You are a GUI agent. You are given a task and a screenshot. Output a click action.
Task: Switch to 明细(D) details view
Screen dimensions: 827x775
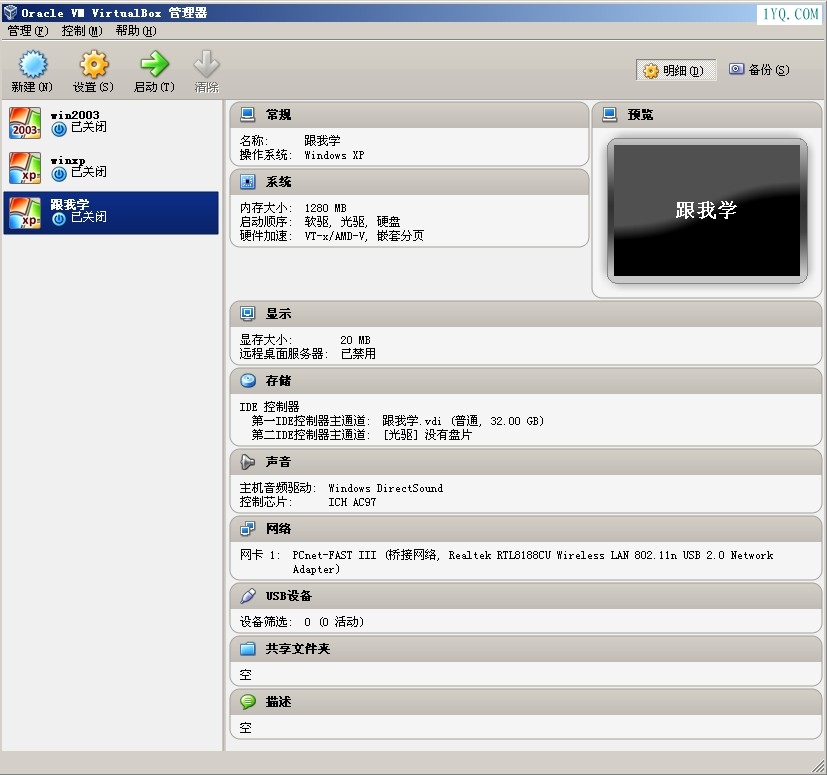676,70
